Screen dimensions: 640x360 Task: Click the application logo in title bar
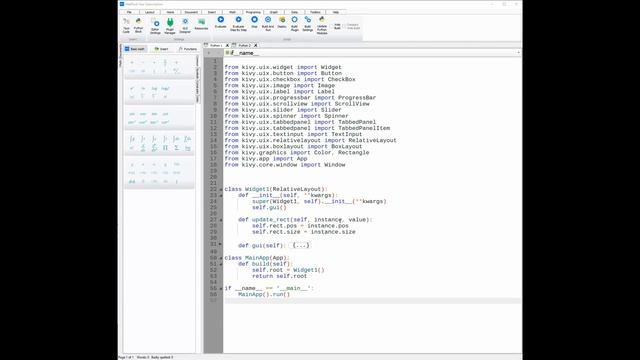point(122,4)
